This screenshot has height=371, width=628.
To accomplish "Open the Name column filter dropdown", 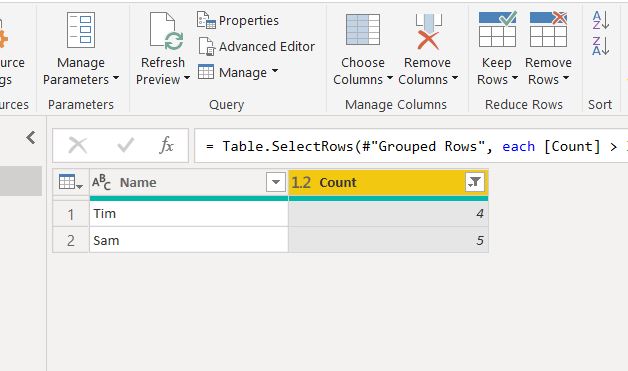I will [x=276, y=182].
